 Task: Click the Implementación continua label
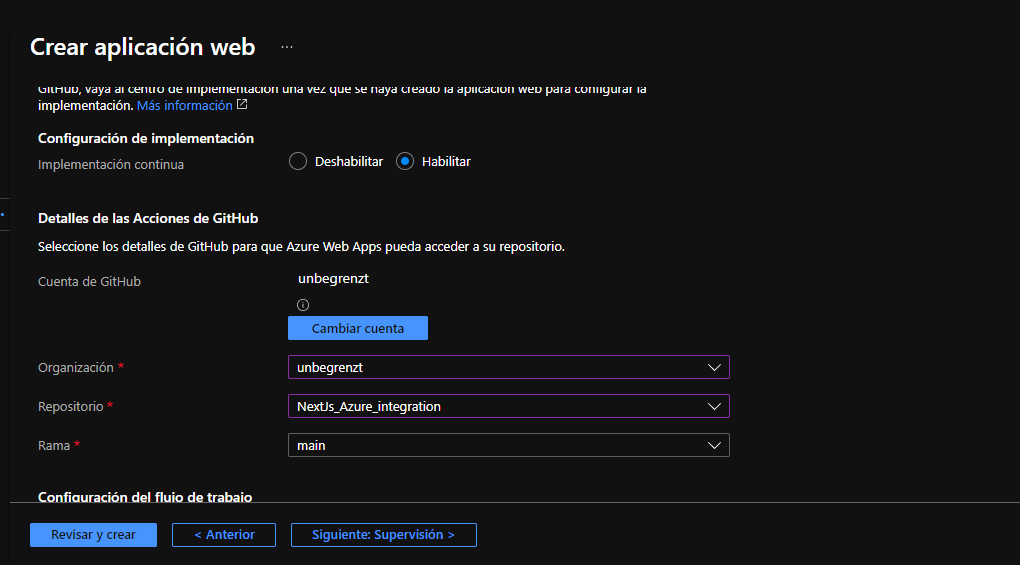(111, 164)
